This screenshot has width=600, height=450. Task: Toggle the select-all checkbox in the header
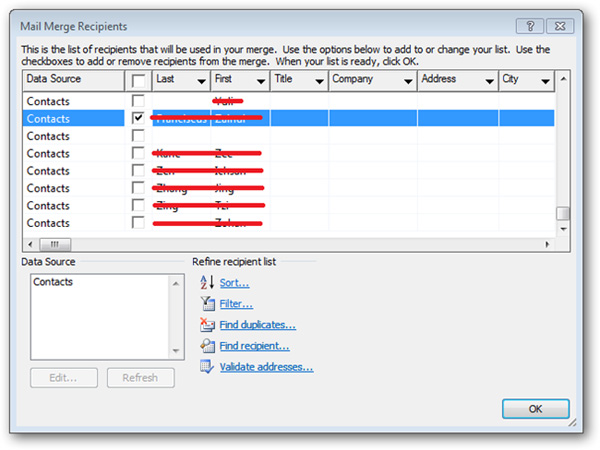pos(138,81)
